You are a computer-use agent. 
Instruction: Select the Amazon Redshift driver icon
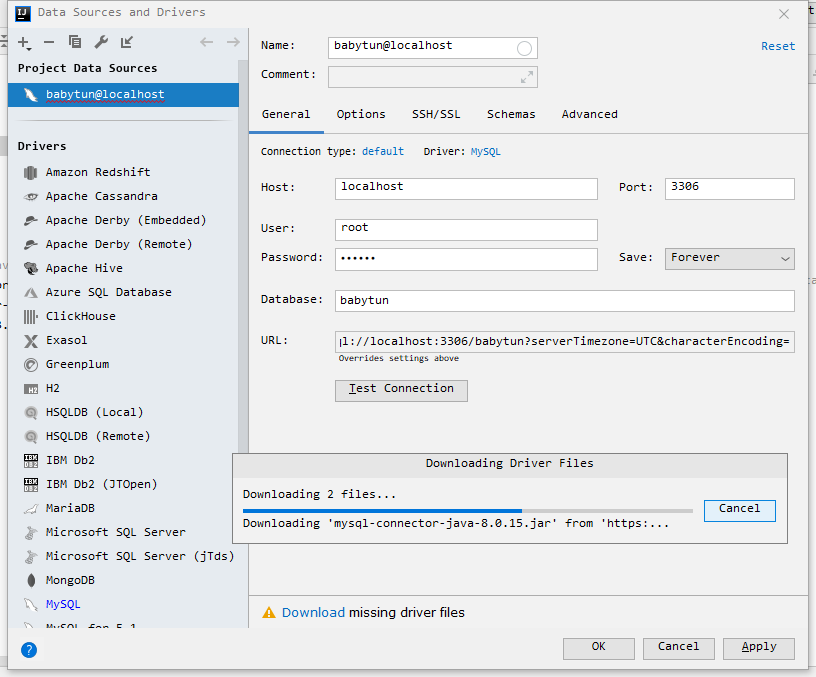(x=31, y=173)
